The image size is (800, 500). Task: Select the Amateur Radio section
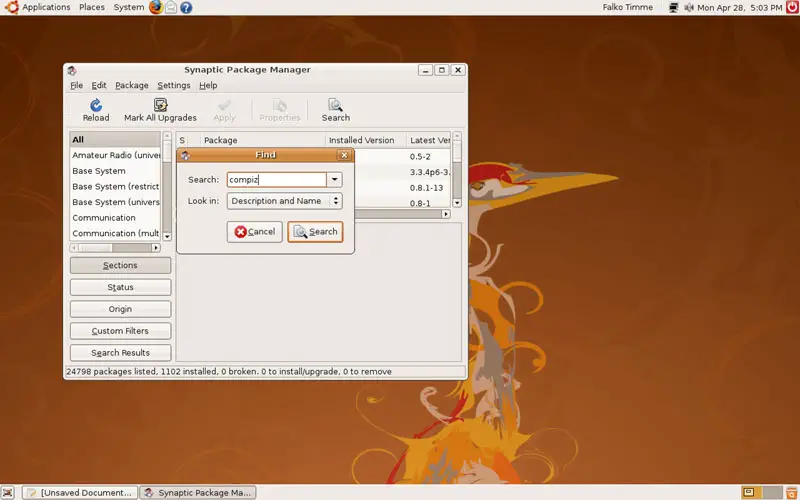click(x=115, y=155)
